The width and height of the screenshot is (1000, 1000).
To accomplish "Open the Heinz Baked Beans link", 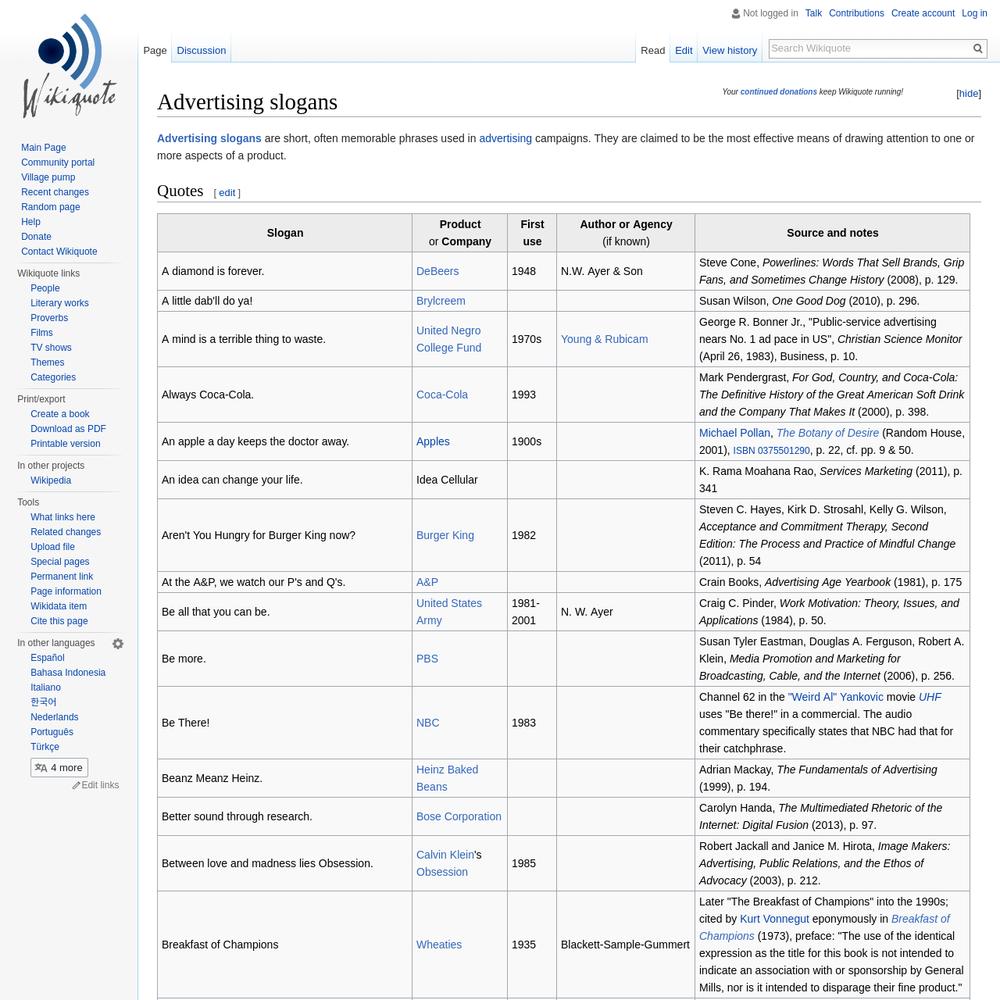I will pos(447,778).
